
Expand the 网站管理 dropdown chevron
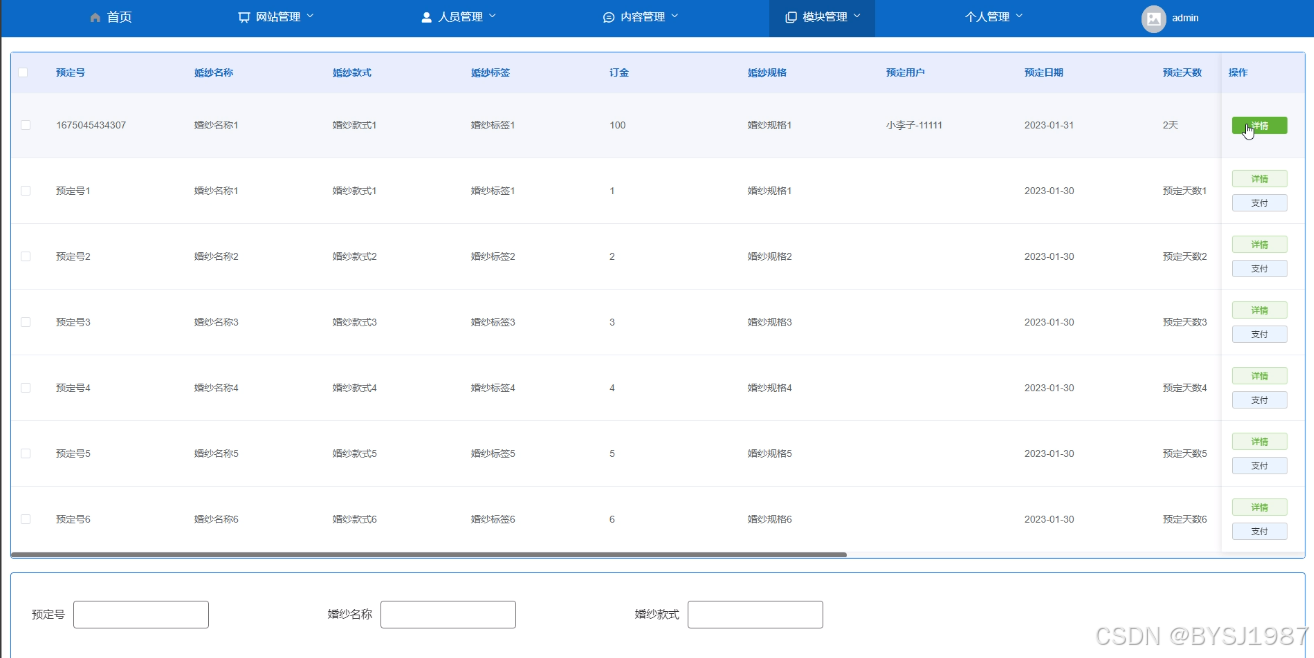(x=309, y=16)
